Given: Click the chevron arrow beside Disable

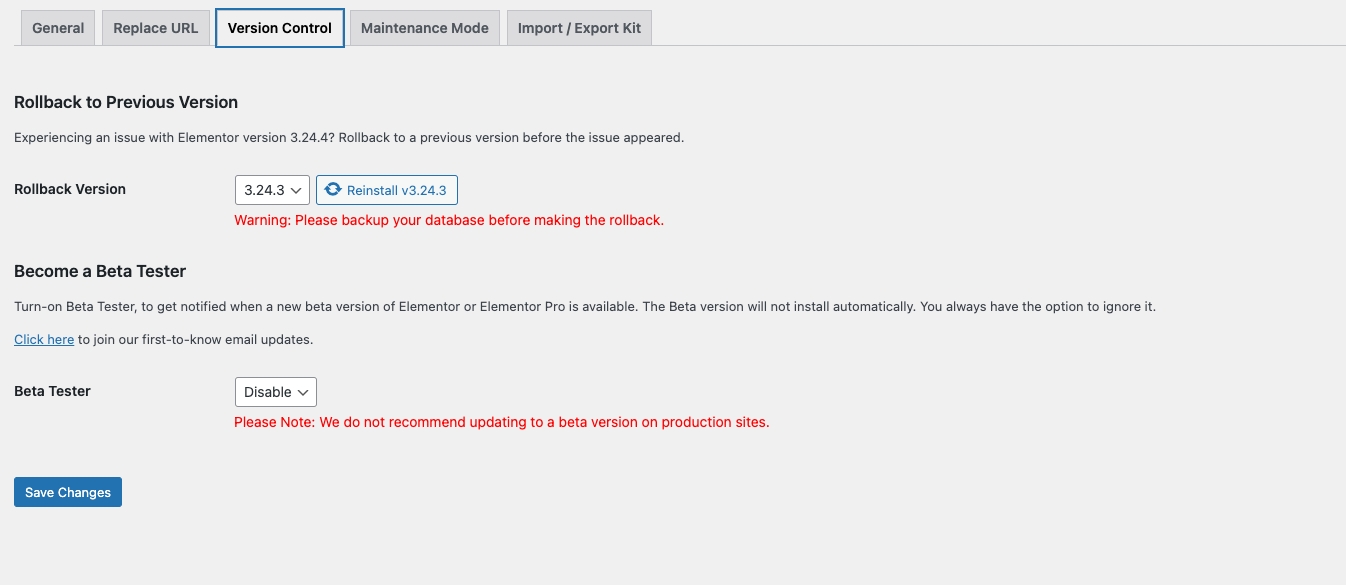Looking at the screenshot, I should 304,392.
